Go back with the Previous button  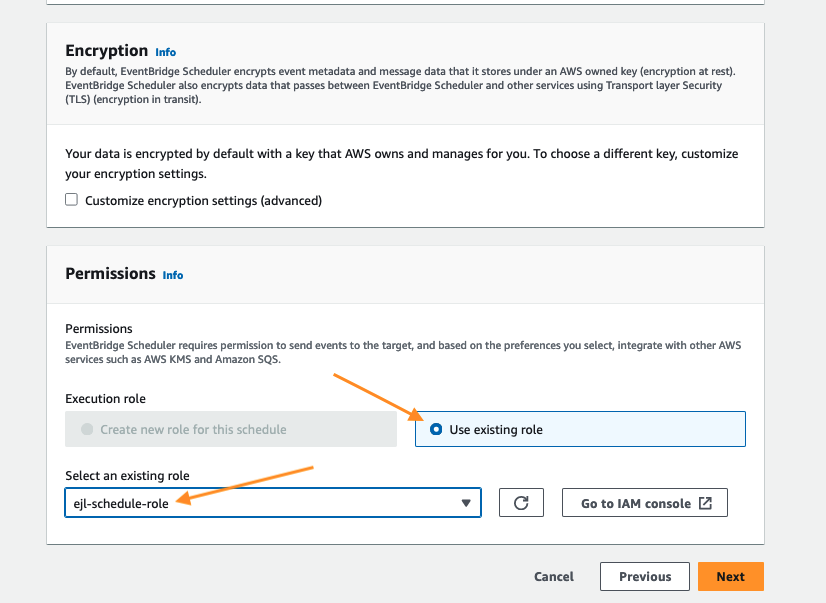click(644, 576)
